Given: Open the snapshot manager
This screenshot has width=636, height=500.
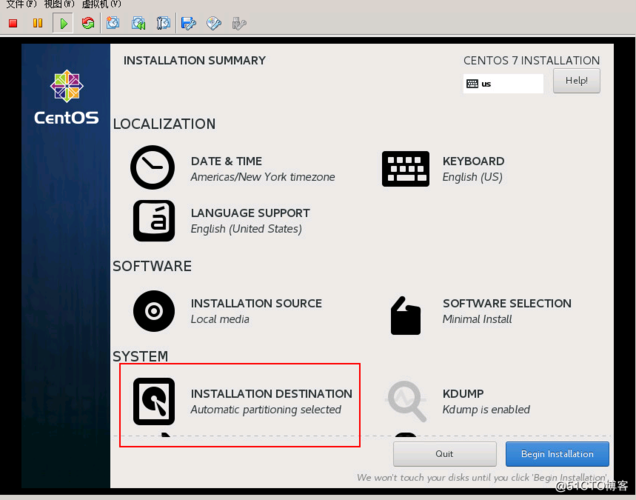Looking at the screenshot, I should pyautogui.click(x=163, y=23).
